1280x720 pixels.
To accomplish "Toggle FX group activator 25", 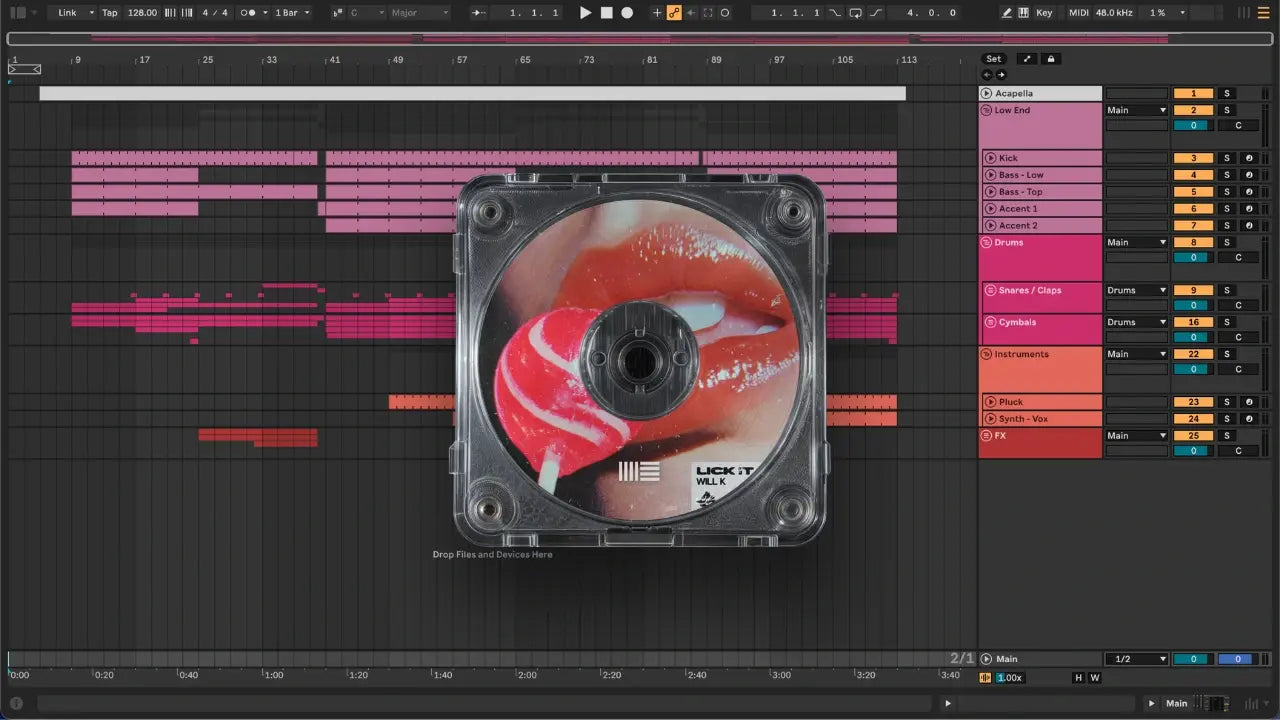I will click(1193, 436).
